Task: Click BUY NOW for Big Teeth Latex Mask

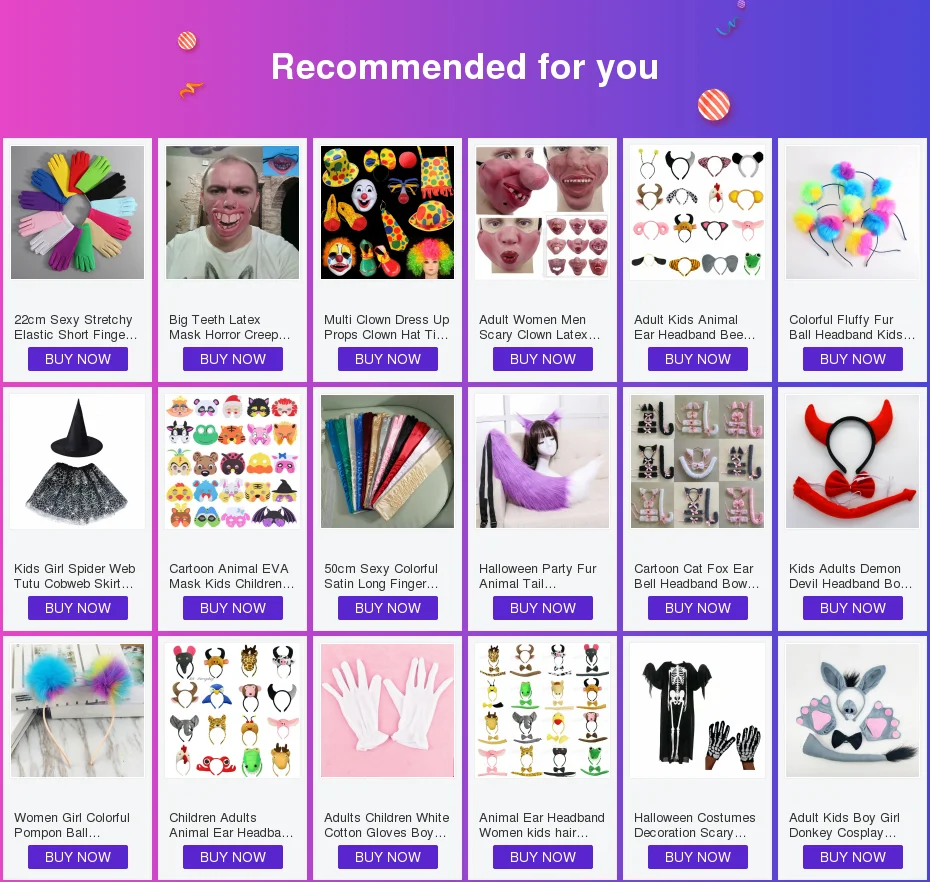Action: click(232, 359)
